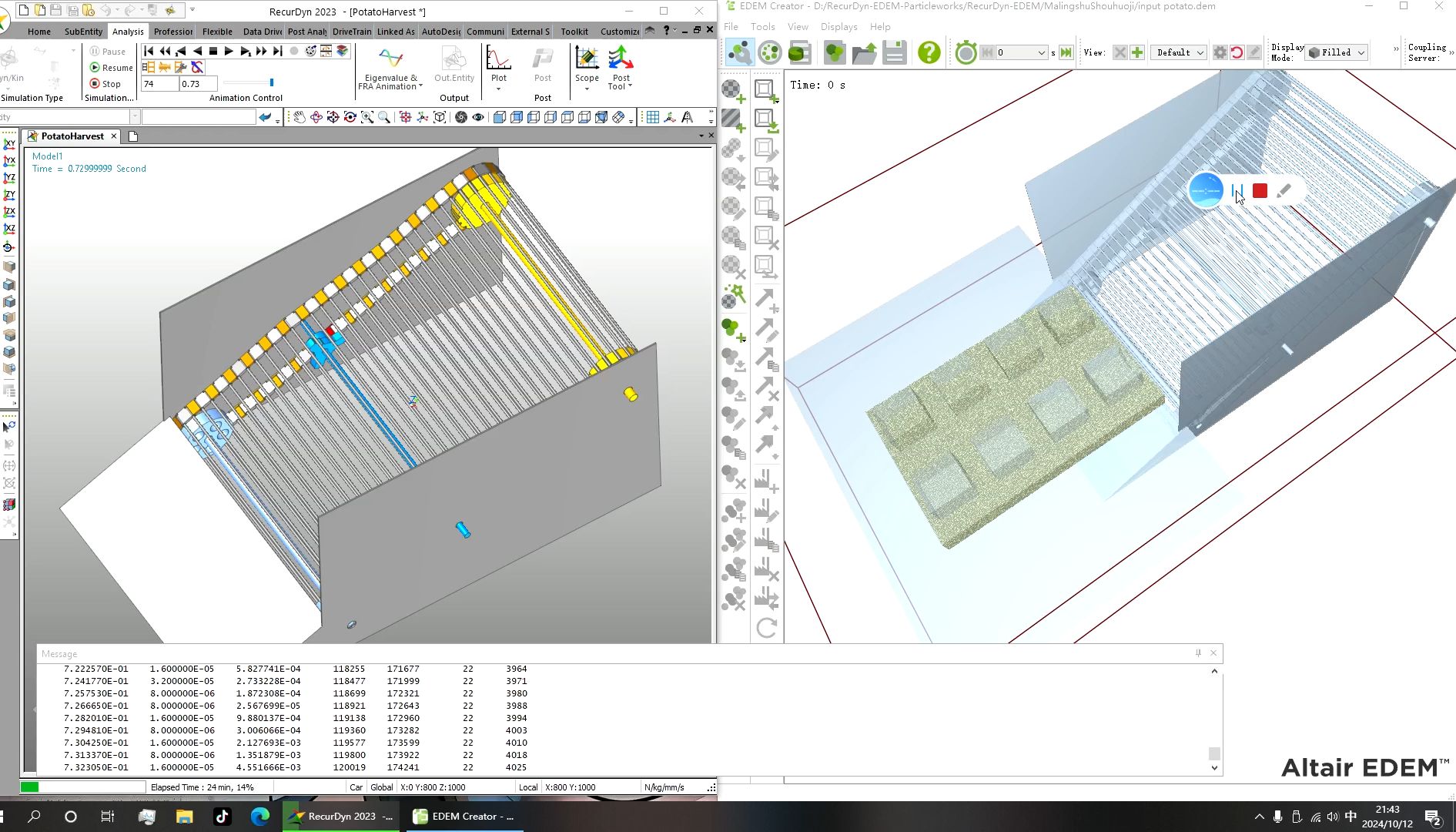Expand the Plot dropdown arrow
The width and height of the screenshot is (1456, 832).
[499, 89]
